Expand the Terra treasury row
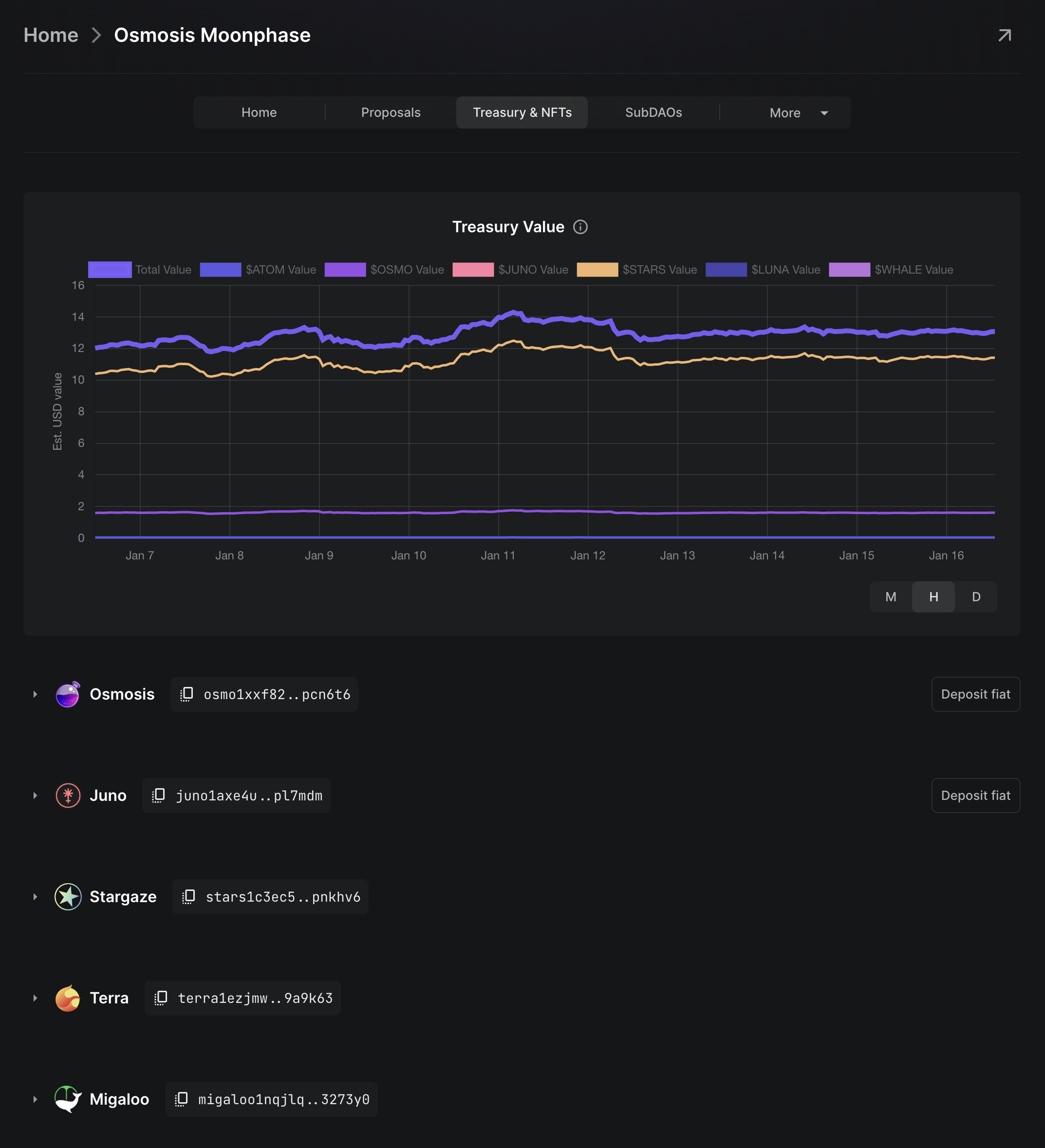 (x=36, y=998)
